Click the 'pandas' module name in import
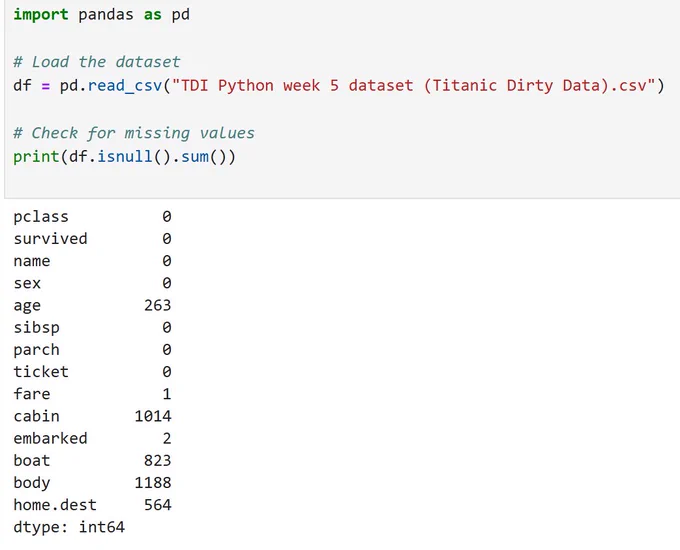 [x=106, y=15]
